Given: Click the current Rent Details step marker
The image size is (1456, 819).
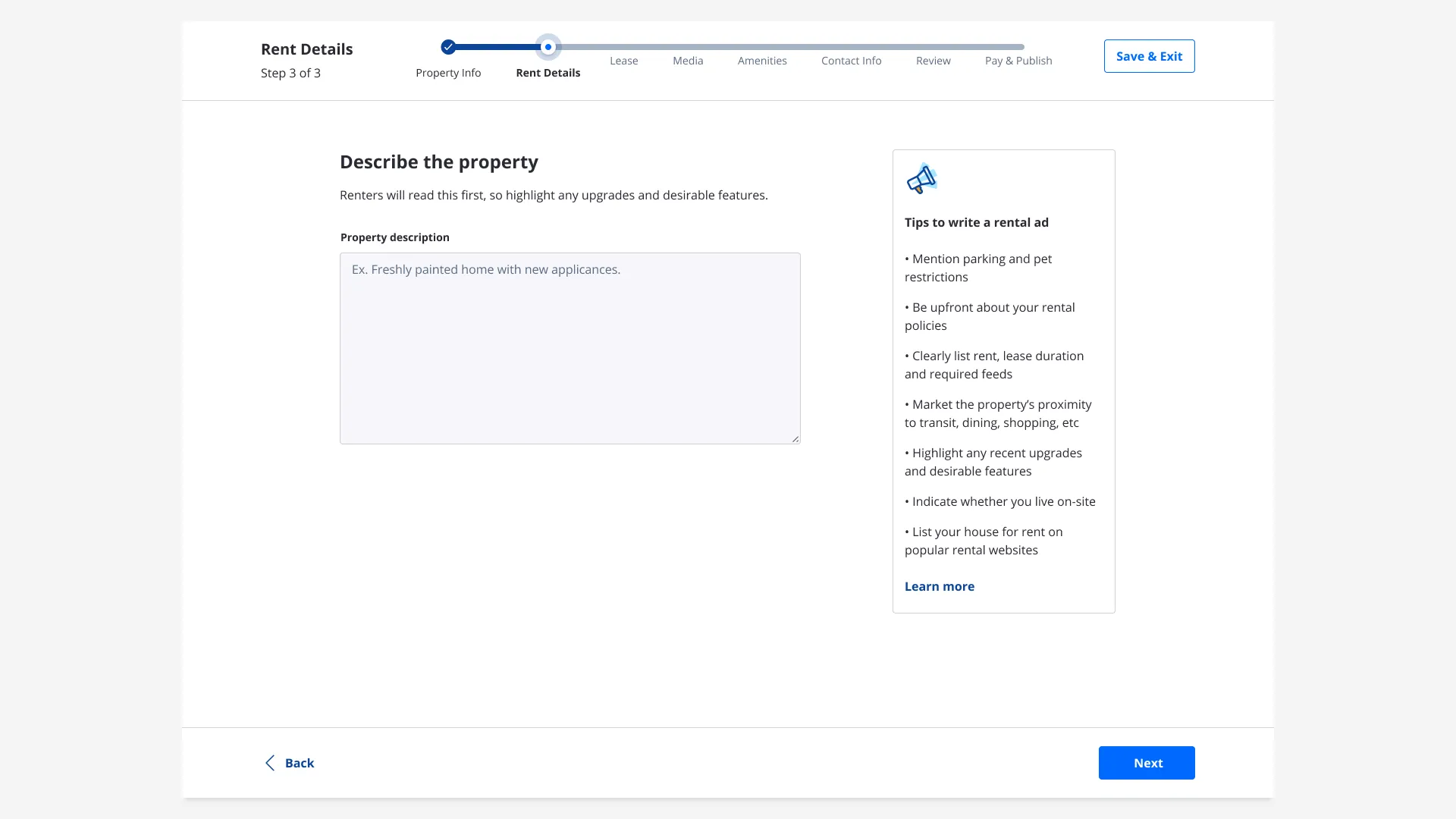Looking at the screenshot, I should pyautogui.click(x=548, y=47).
